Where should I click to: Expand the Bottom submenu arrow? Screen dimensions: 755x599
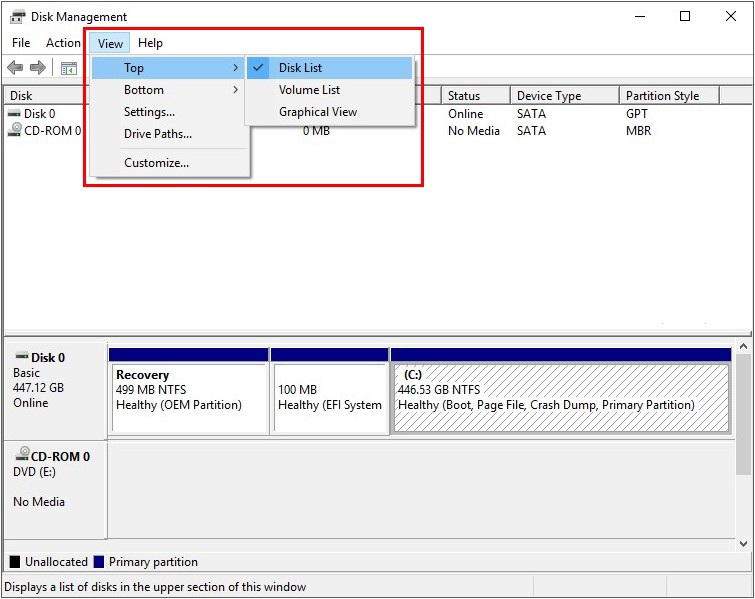click(236, 90)
